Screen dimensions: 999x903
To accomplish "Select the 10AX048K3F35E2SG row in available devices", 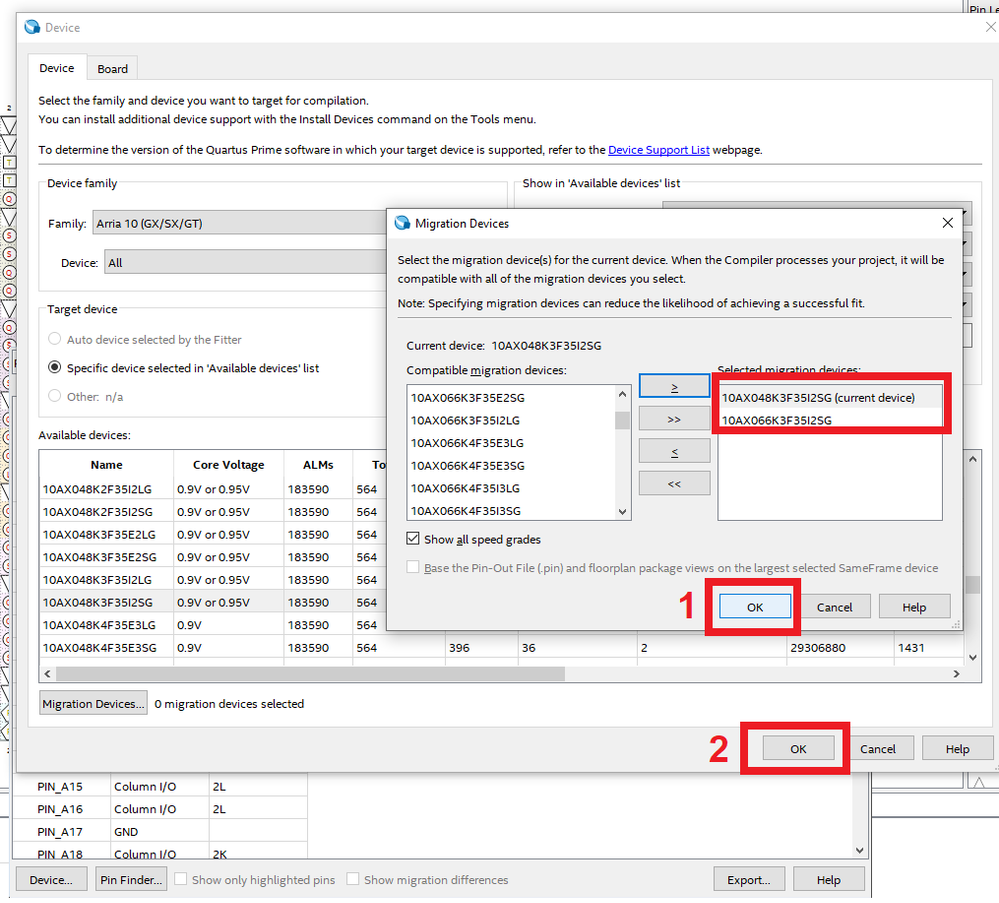I will pyautogui.click(x=213, y=557).
